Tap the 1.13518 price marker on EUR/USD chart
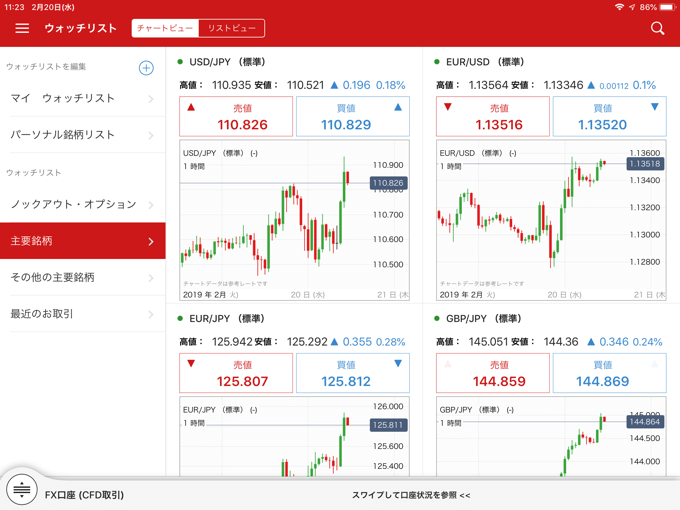The width and height of the screenshot is (680, 510). pyautogui.click(x=645, y=163)
